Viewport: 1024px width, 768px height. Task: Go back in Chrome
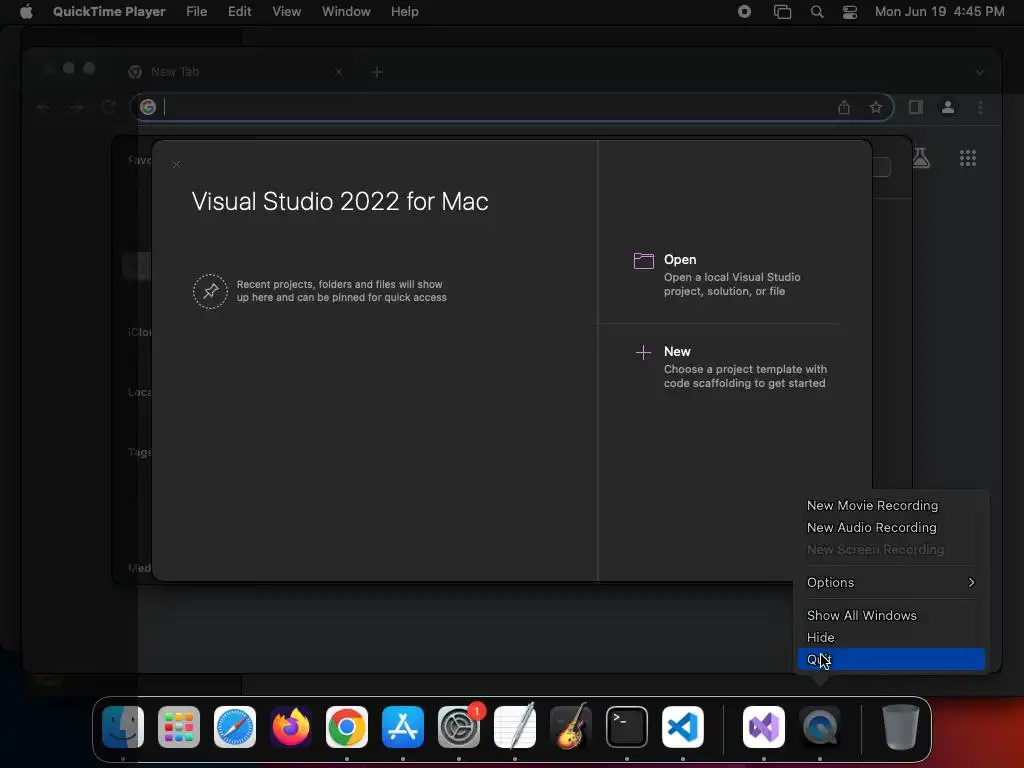coord(43,107)
